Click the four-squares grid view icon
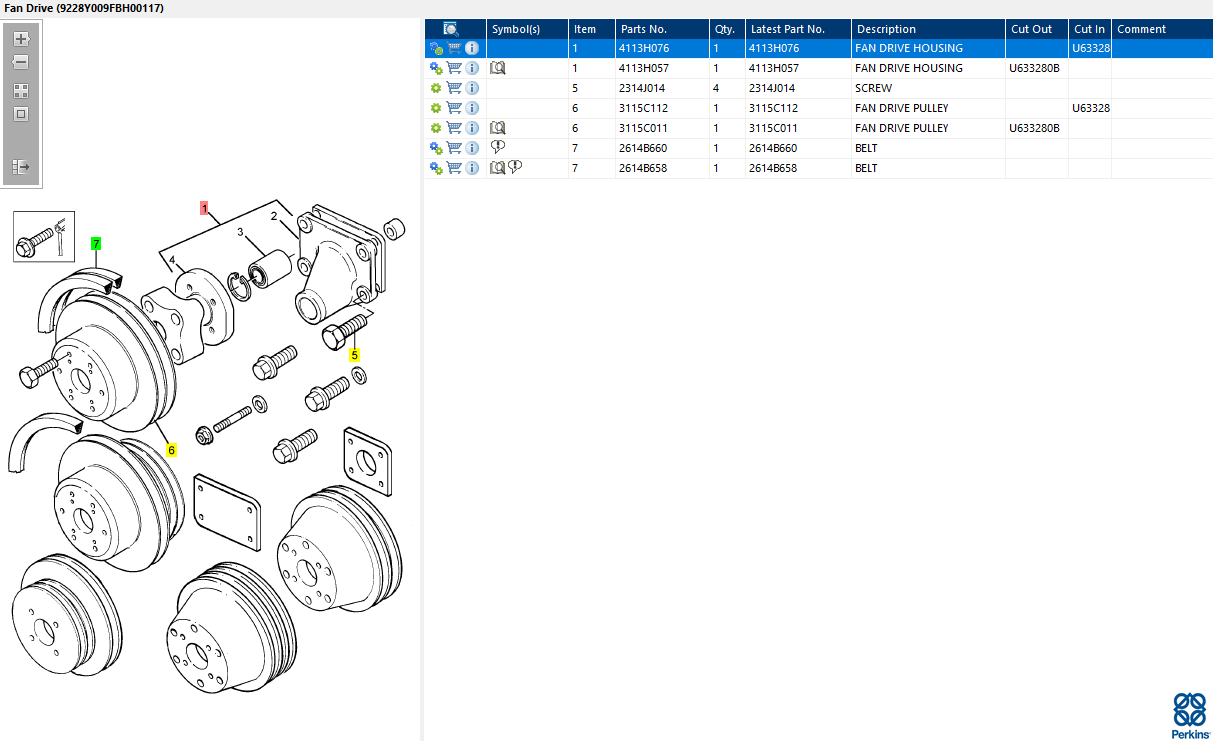 point(21,90)
